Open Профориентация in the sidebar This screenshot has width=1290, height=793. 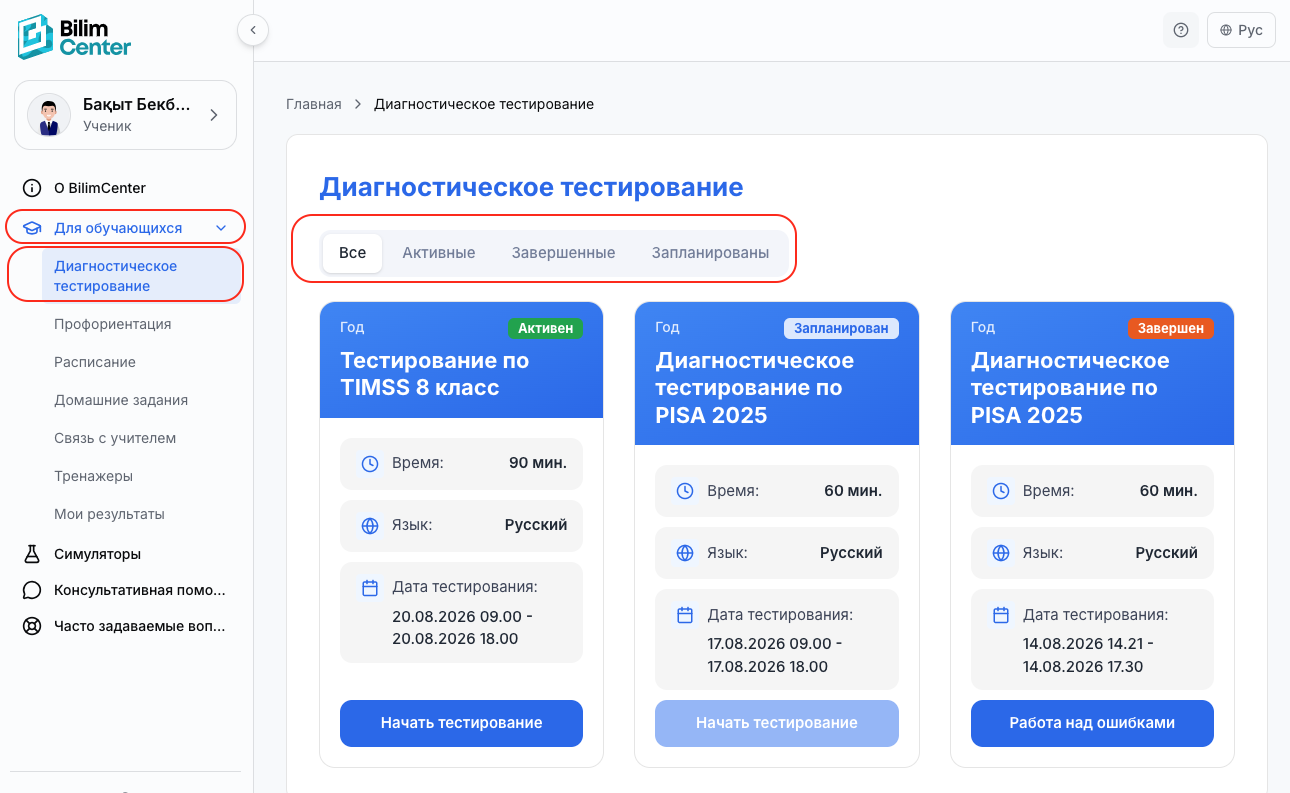point(113,324)
